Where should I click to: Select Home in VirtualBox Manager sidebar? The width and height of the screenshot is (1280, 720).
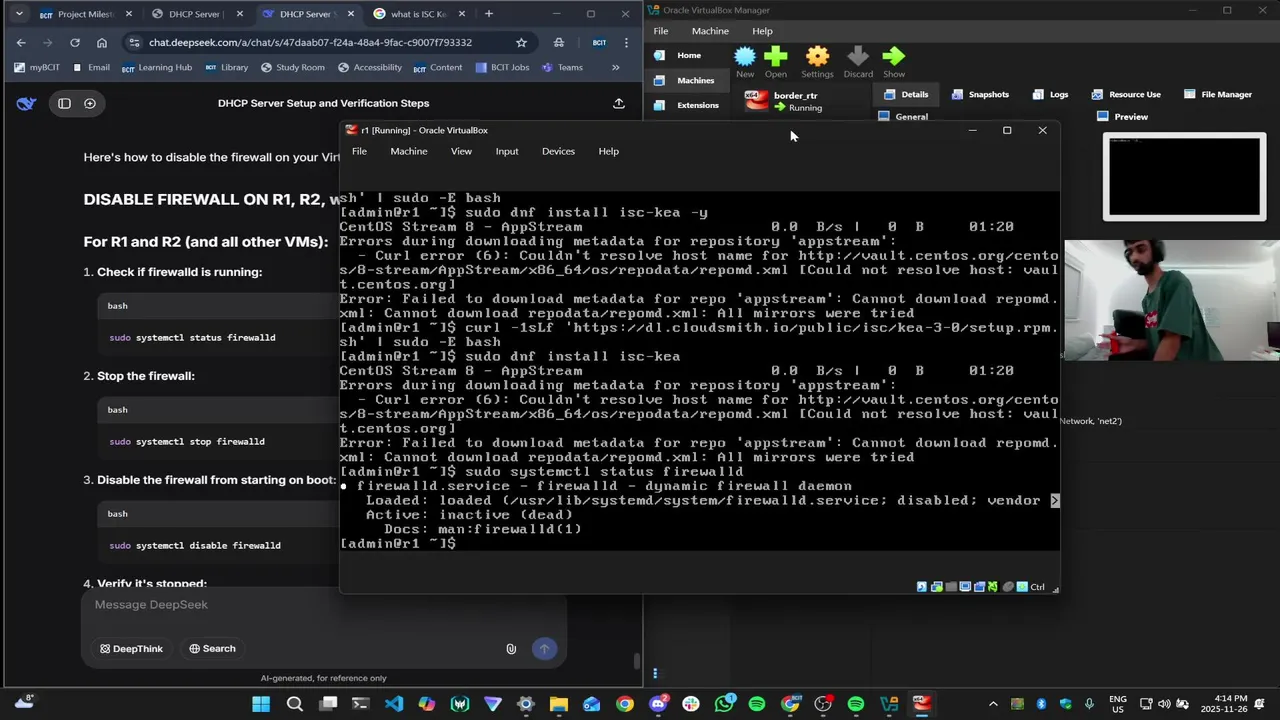pos(688,55)
